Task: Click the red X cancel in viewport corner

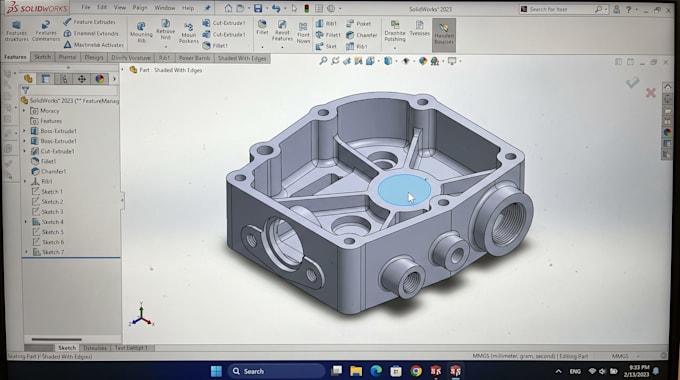Action: point(651,92)
